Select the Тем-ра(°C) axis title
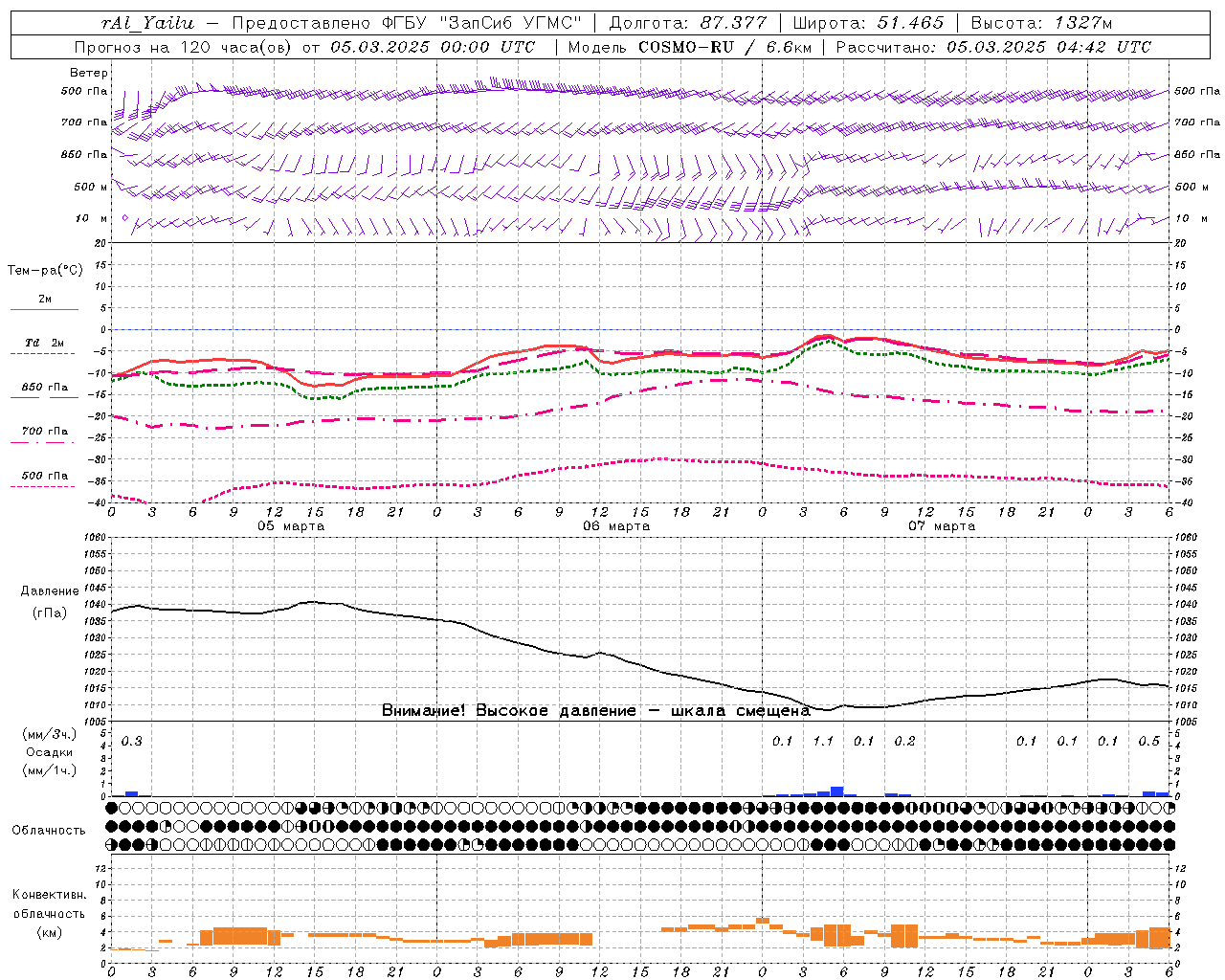Image resolution: width=1225 pixels, height=980 pixels. pyautogui.click(x=45, y=271)
